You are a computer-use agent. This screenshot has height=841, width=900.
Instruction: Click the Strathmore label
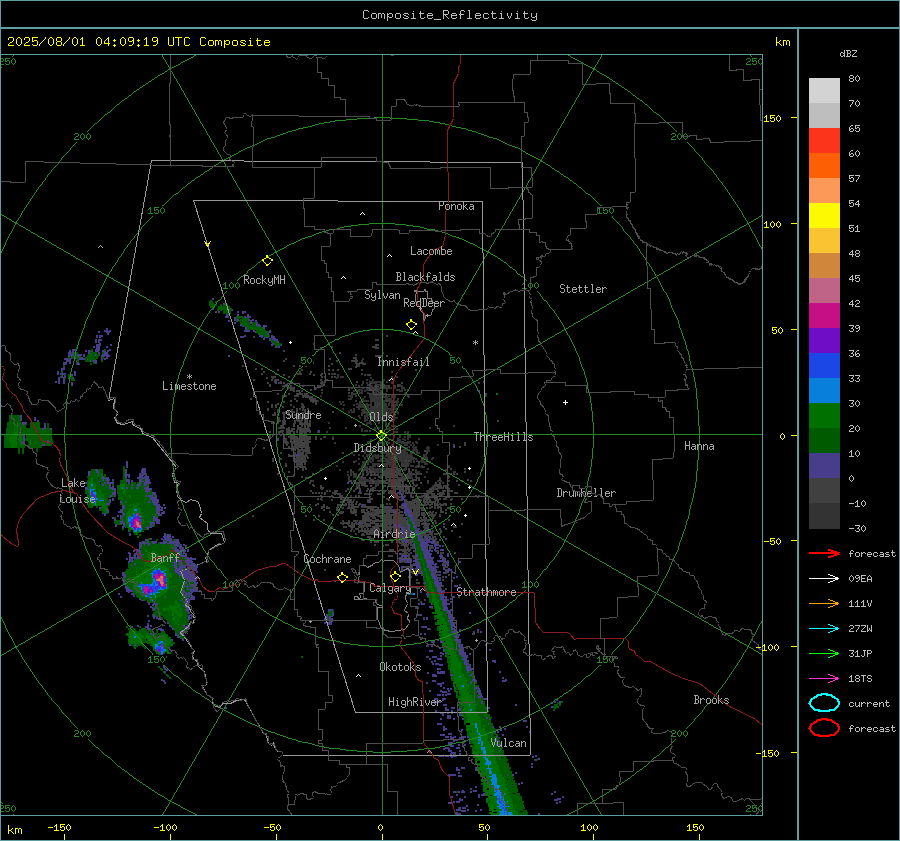click(486, 592)
